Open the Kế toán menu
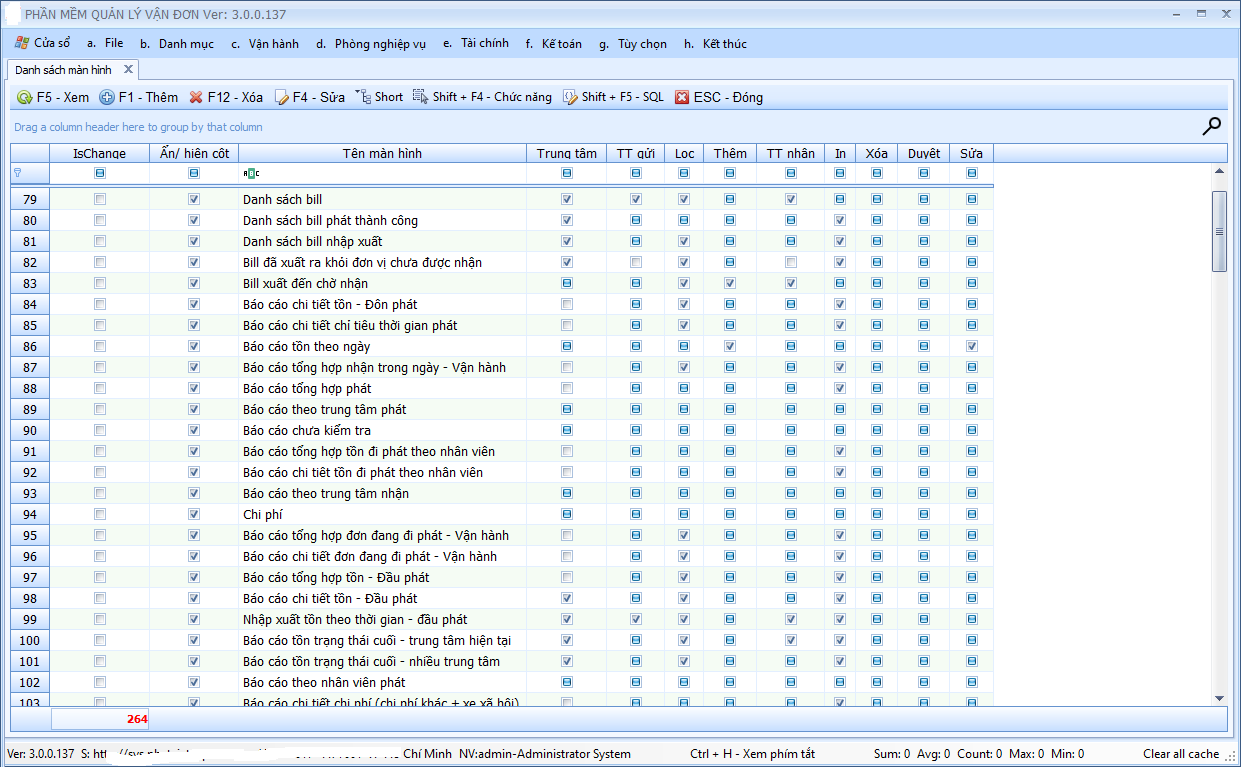Viewport: 1241px width, 767px height. click(554, 43)
